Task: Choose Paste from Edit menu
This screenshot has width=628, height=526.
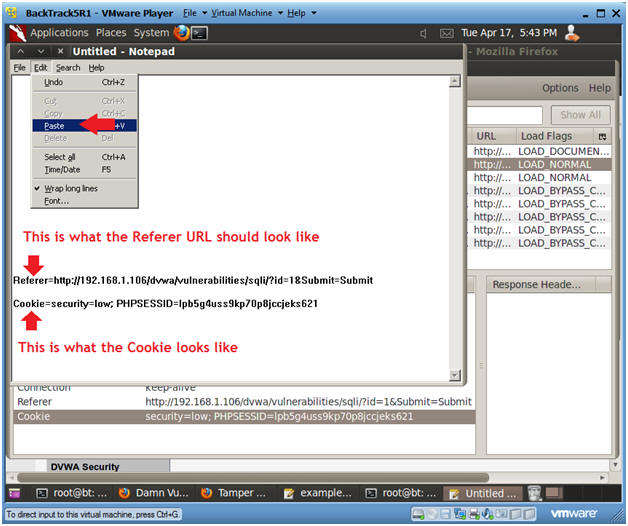Action: [85, 126]
